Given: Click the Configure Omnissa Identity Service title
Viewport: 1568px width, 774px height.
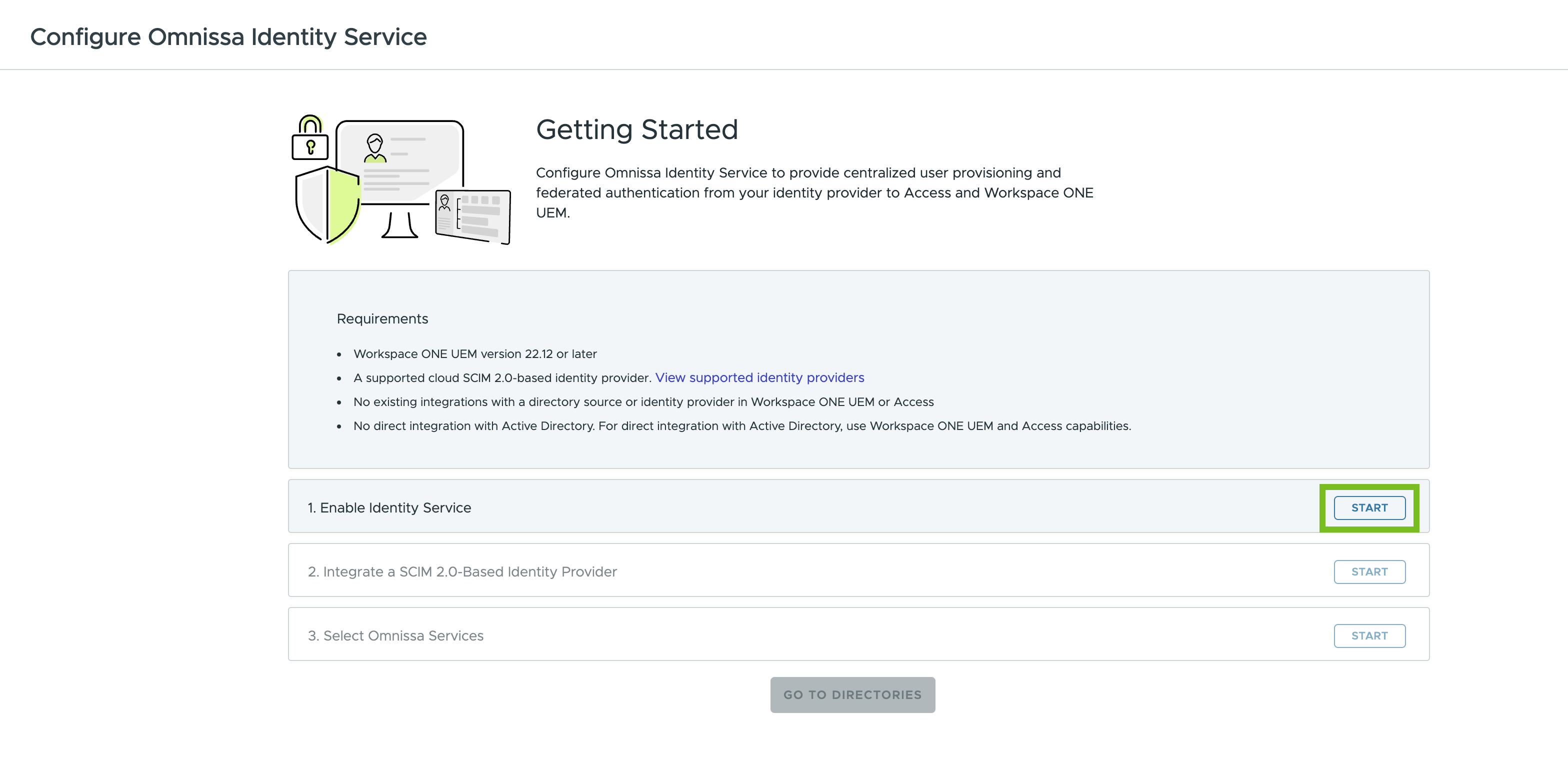Looking at the screenshot, I should 228,36.
